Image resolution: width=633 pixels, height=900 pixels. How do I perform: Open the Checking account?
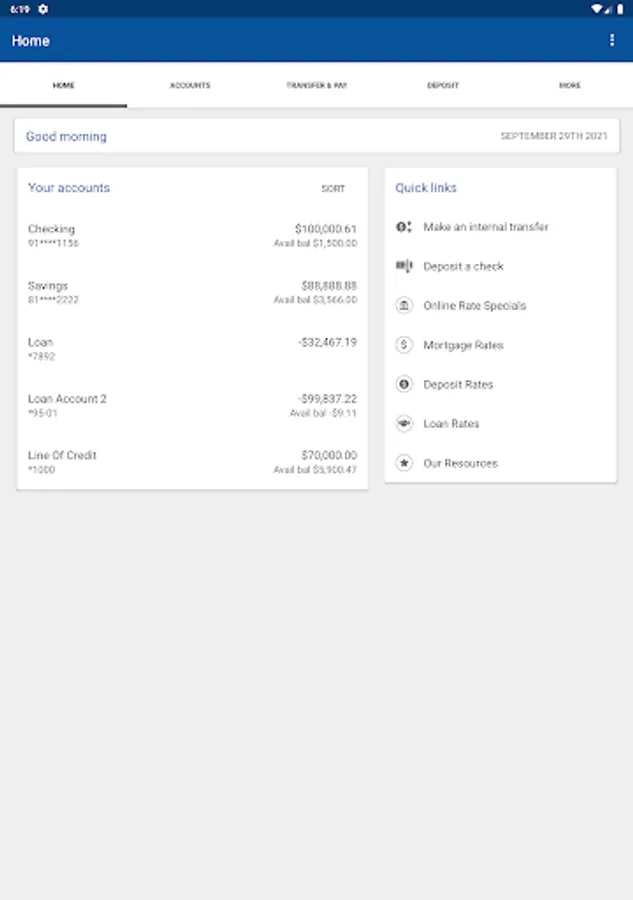[x=192, y=235]
